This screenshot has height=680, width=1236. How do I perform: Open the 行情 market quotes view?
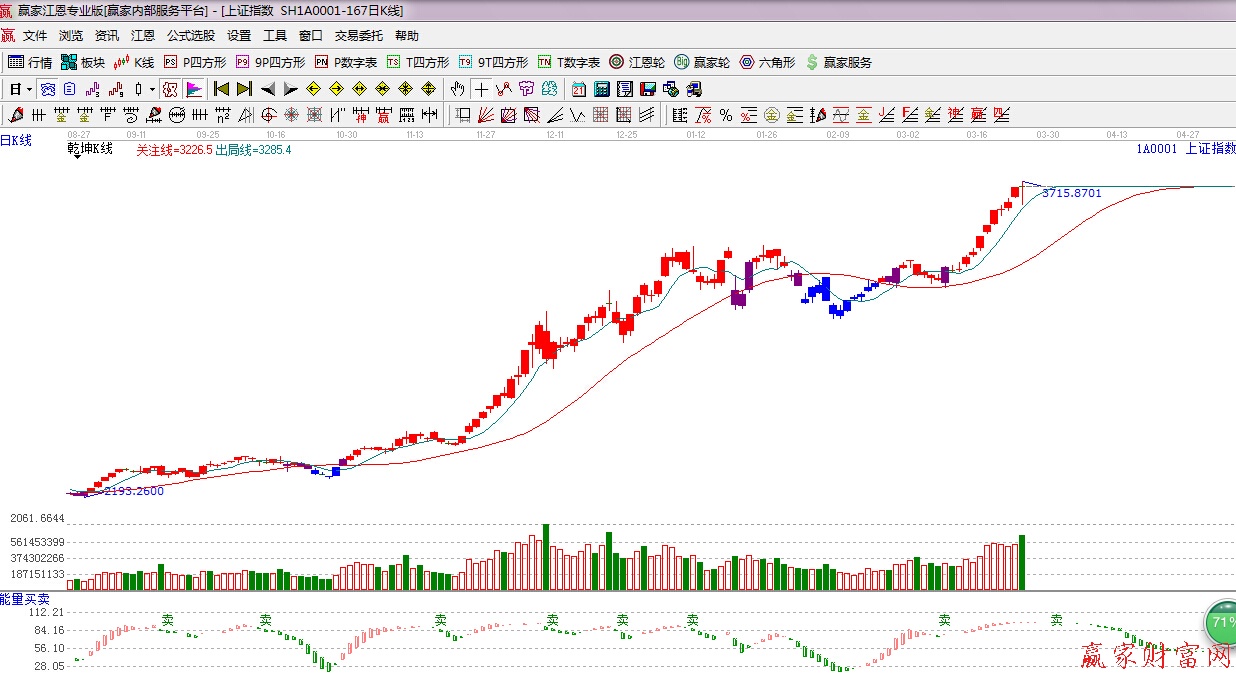point(30,62)
